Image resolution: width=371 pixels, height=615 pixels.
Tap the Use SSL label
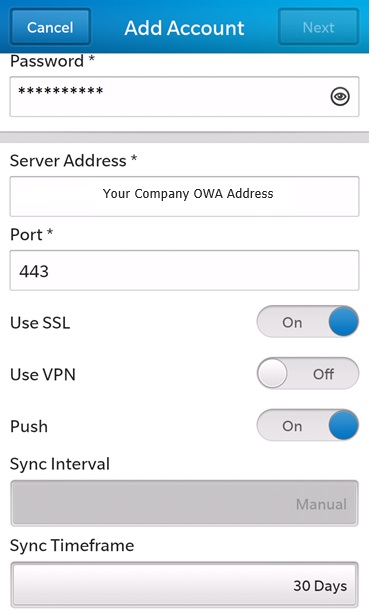pyautogui.click(x=40, y=323)
